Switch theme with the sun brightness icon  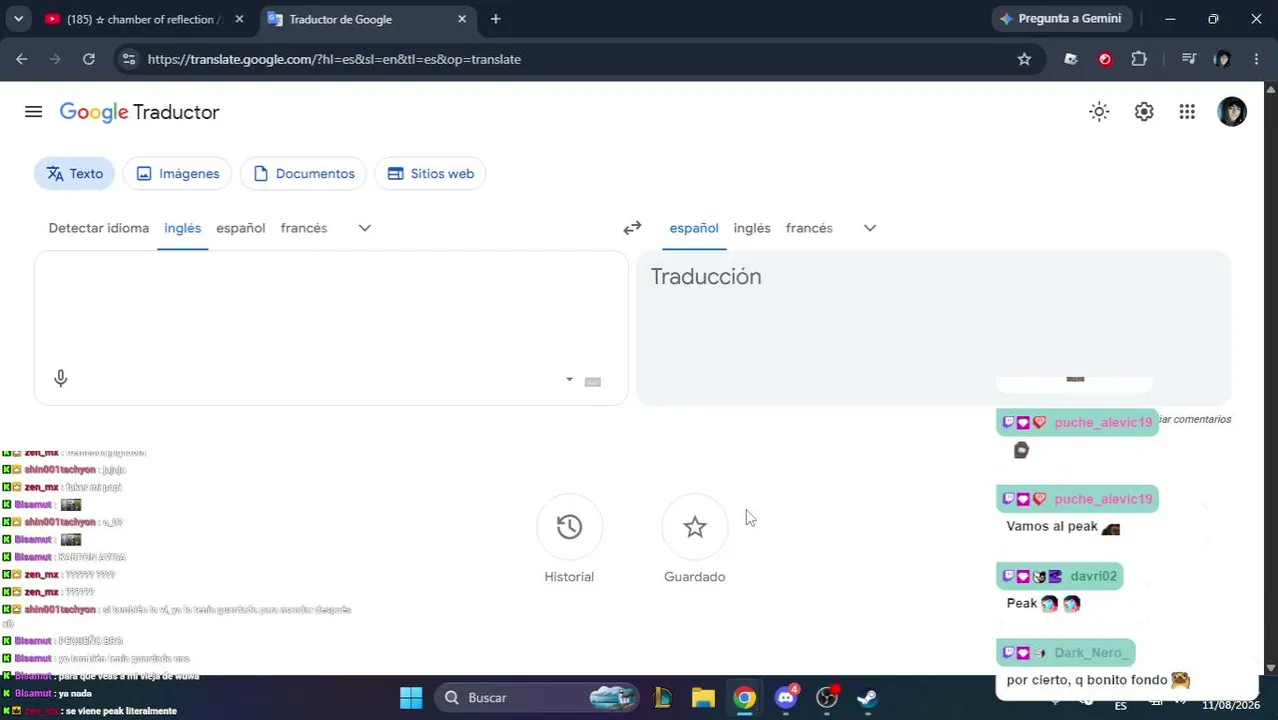[1099, 112]
